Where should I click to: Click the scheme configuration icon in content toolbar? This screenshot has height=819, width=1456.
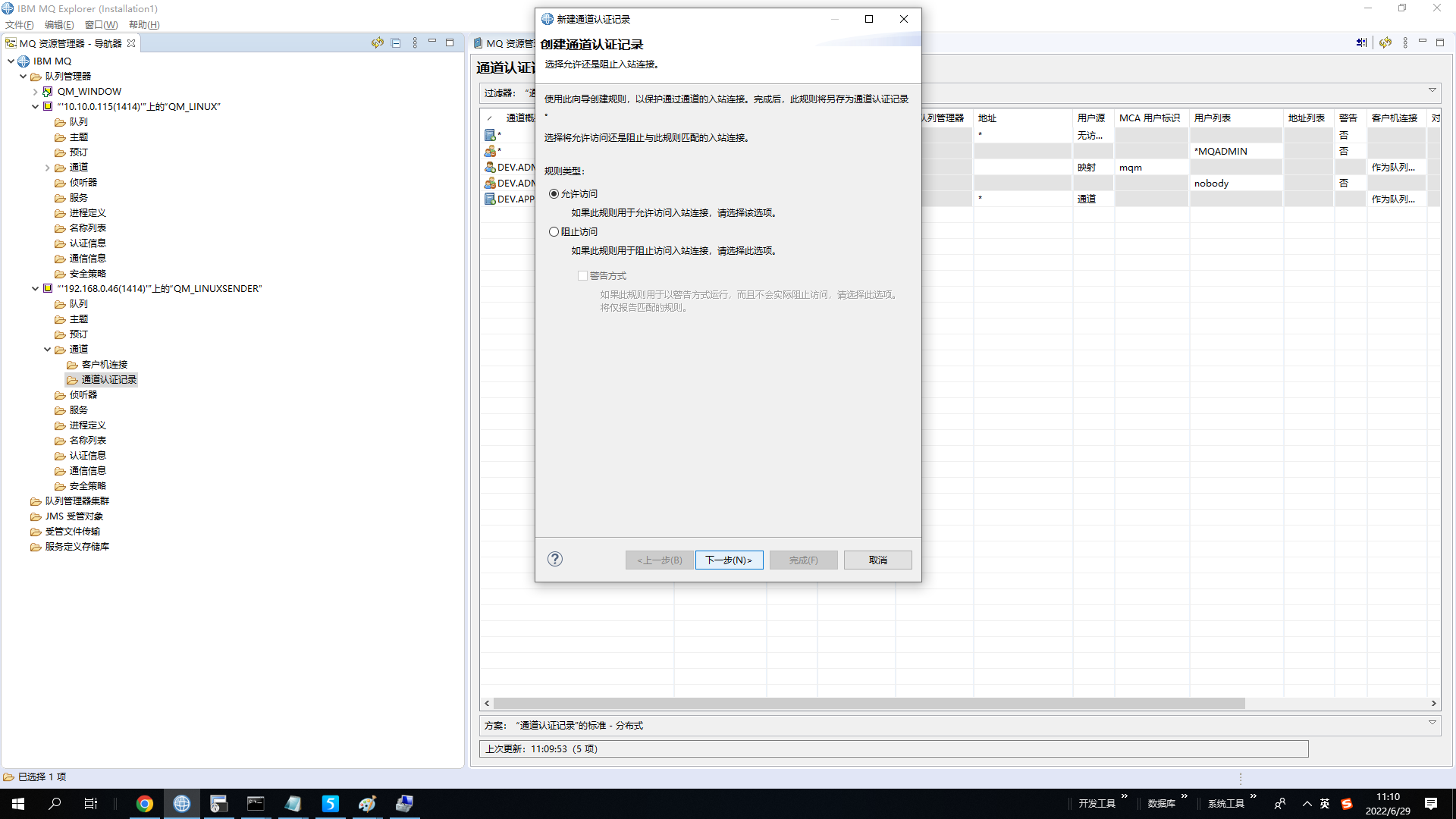click(x=1361, y=42)
